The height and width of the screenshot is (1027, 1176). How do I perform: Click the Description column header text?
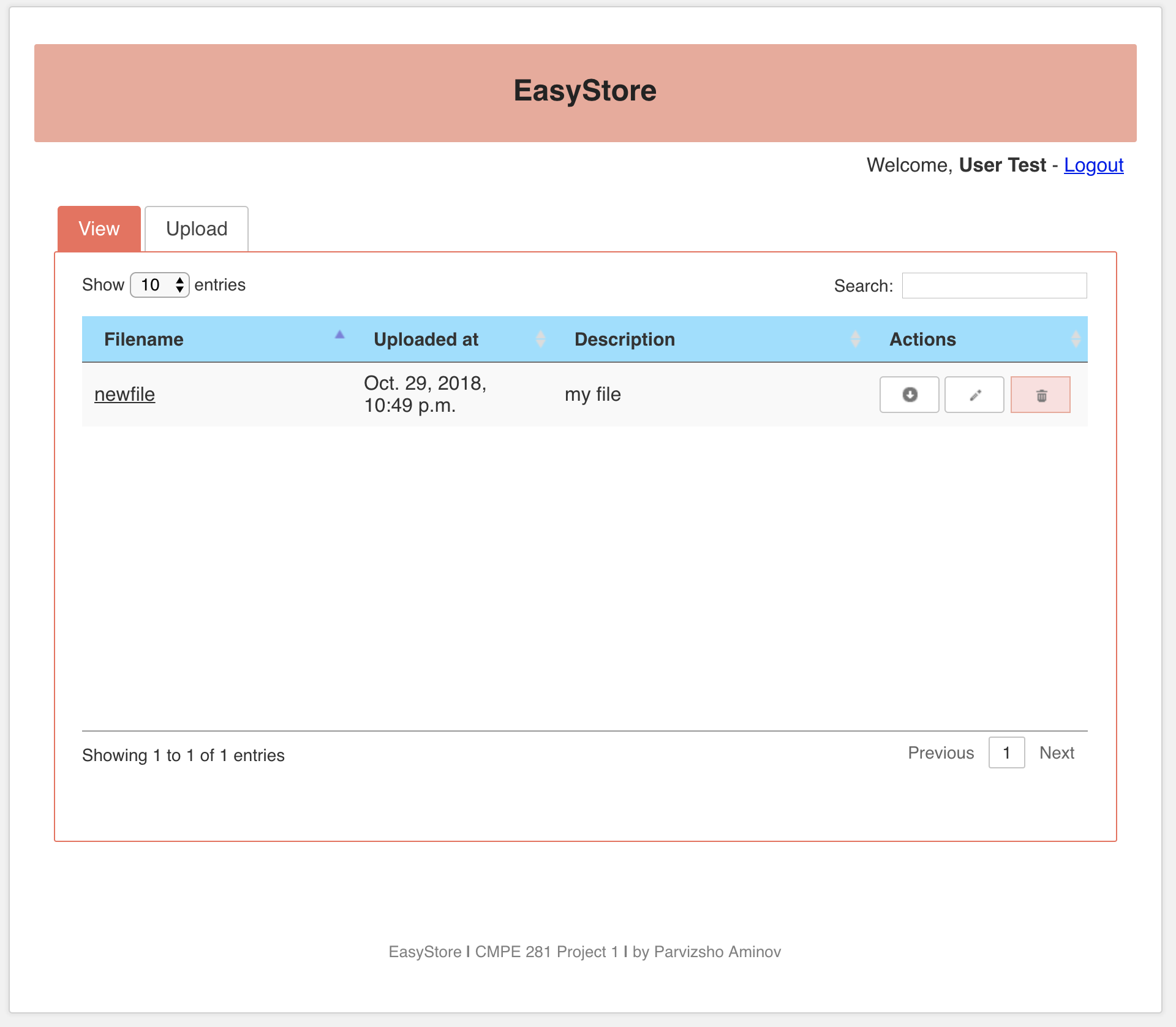pos(624,339)
